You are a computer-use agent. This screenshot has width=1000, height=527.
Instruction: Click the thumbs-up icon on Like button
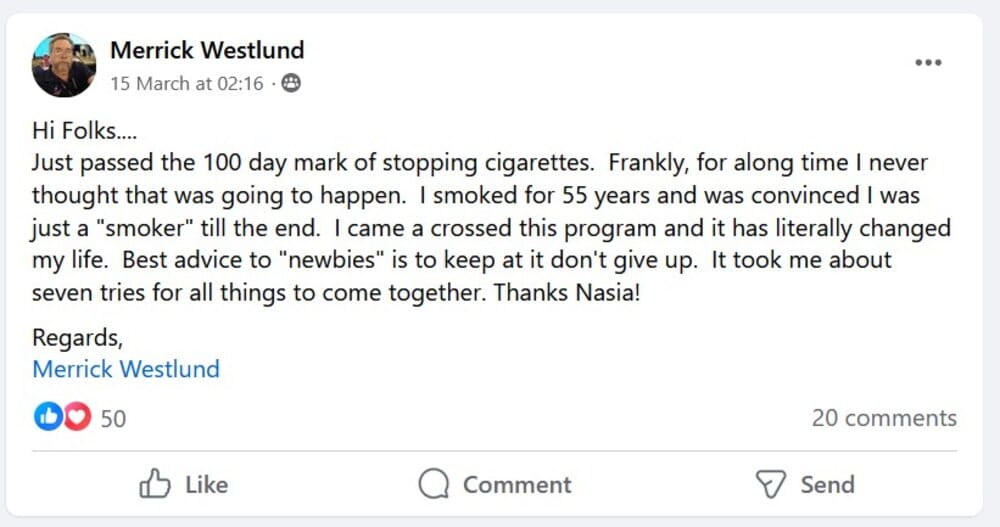coord(155,485)
